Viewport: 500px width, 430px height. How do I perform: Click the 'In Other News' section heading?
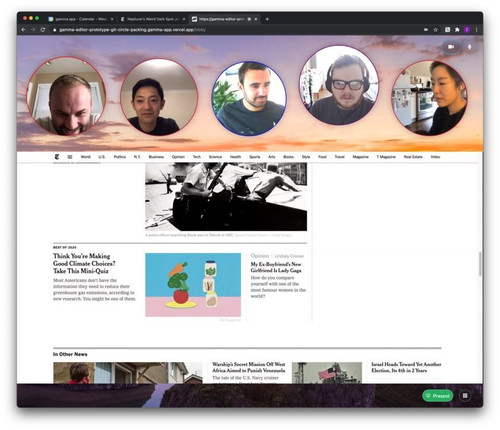coord(70,354)
